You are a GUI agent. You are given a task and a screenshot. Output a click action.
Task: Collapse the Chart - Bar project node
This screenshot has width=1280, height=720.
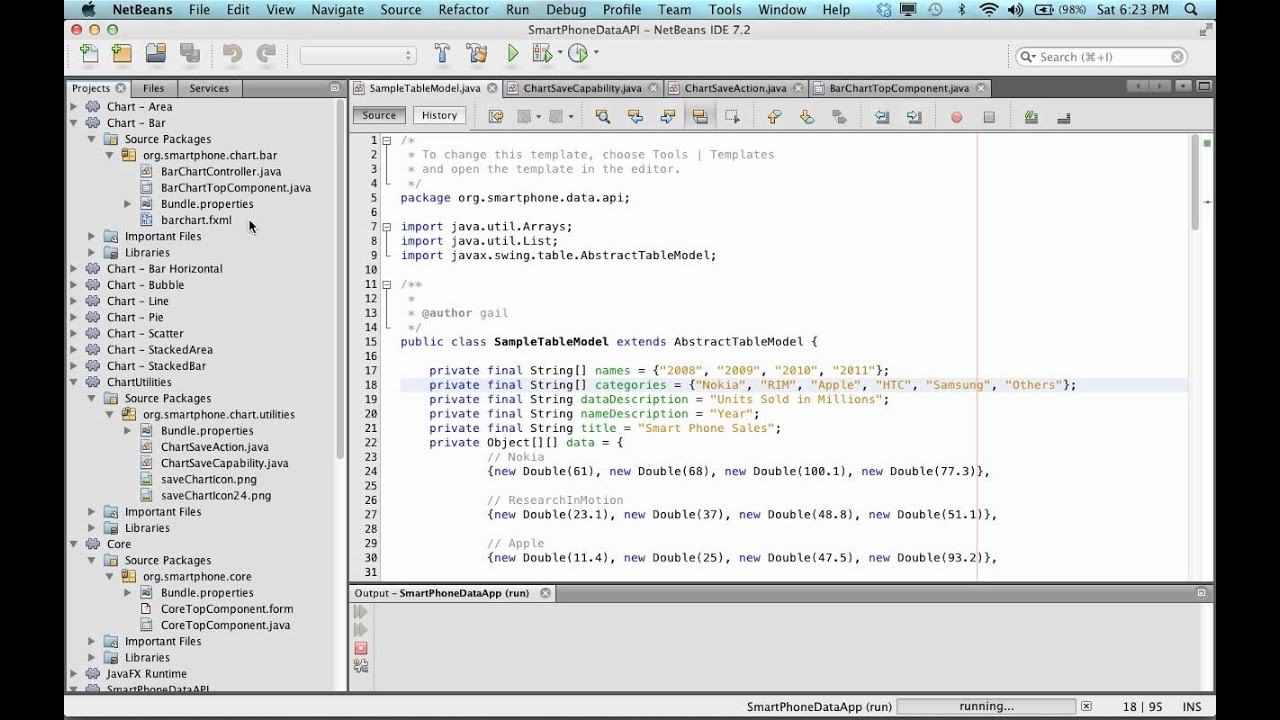74,123
